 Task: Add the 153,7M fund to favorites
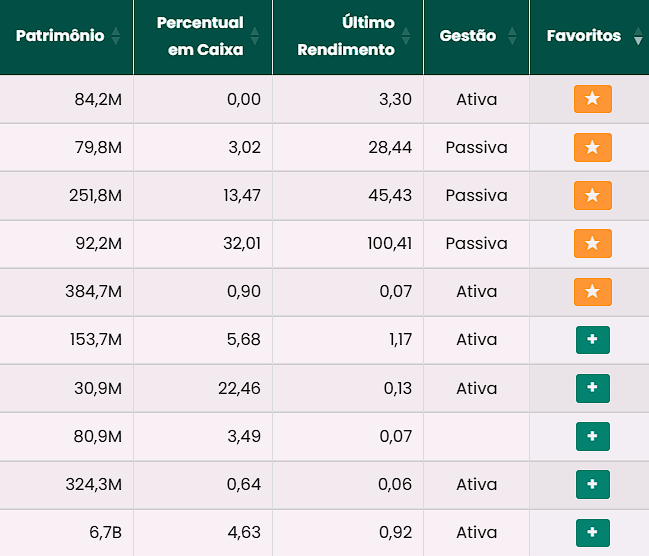[592, 339]
